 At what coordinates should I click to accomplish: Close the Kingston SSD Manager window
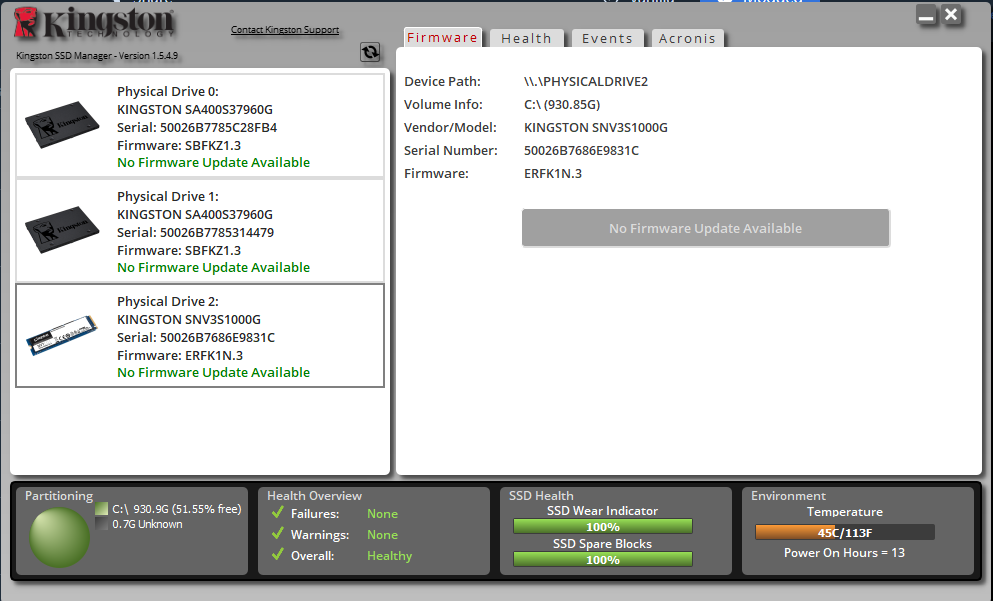click(951, 15)
